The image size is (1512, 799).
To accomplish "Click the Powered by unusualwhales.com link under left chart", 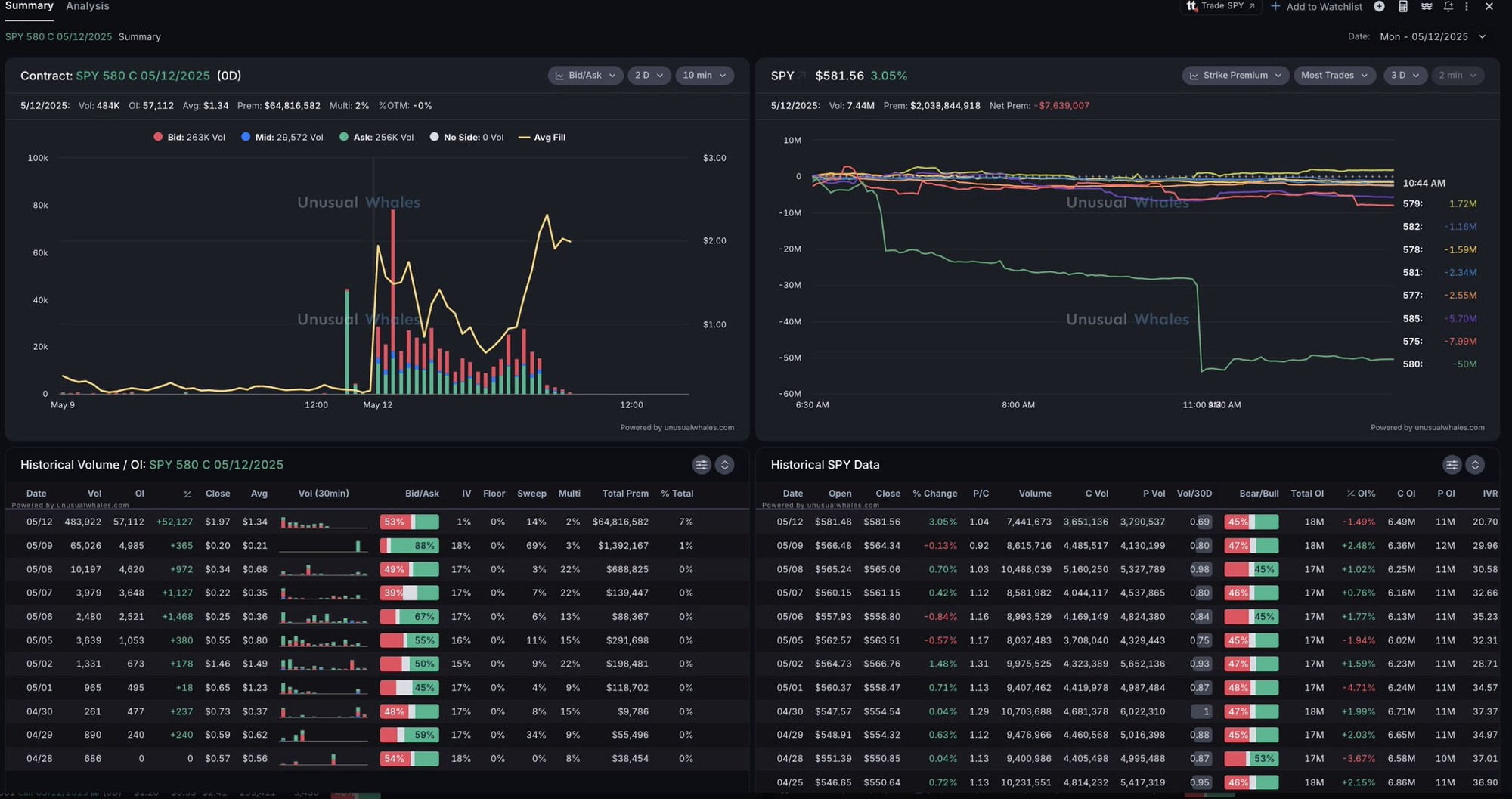I will (x=677, y=428).
